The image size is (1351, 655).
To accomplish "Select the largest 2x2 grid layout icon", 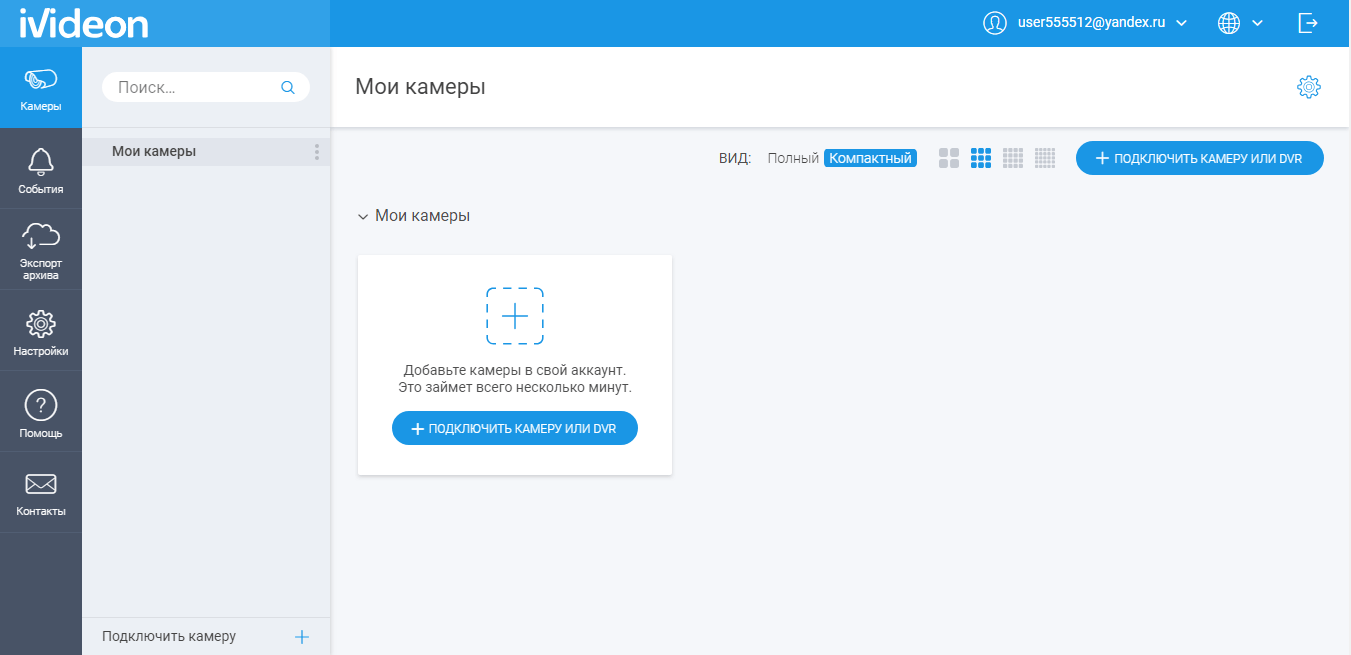I will pos(949,158).
